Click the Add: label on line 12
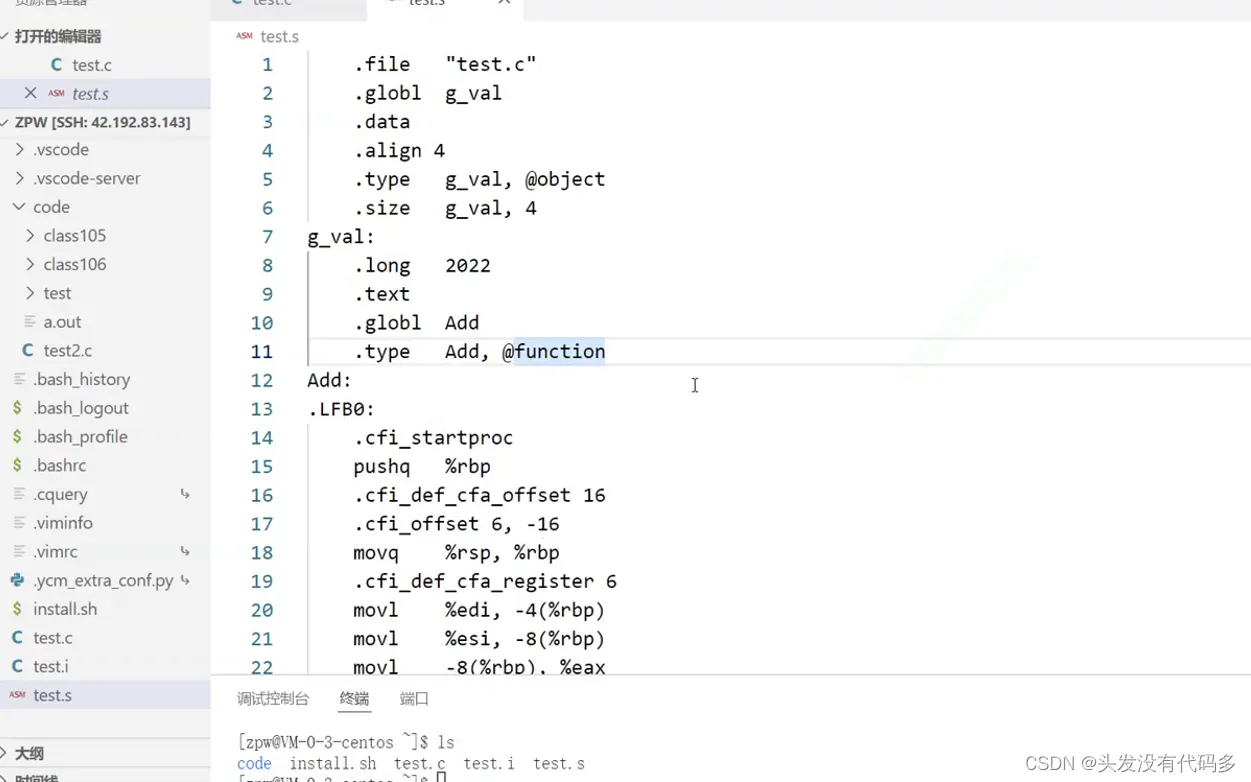 click(x=330, y=380)
